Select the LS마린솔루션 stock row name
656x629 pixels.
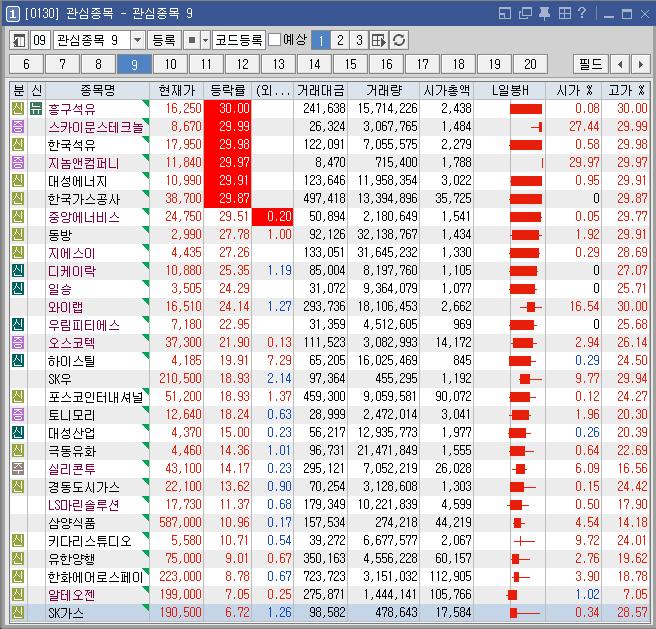pos(83,505)
